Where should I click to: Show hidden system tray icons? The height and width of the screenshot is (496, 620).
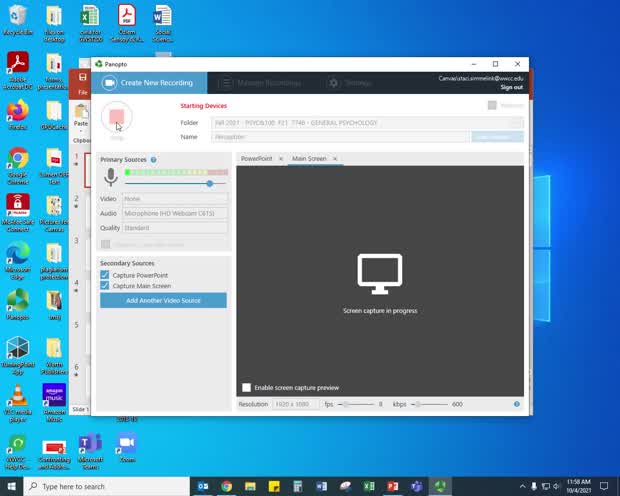(522, 486)
